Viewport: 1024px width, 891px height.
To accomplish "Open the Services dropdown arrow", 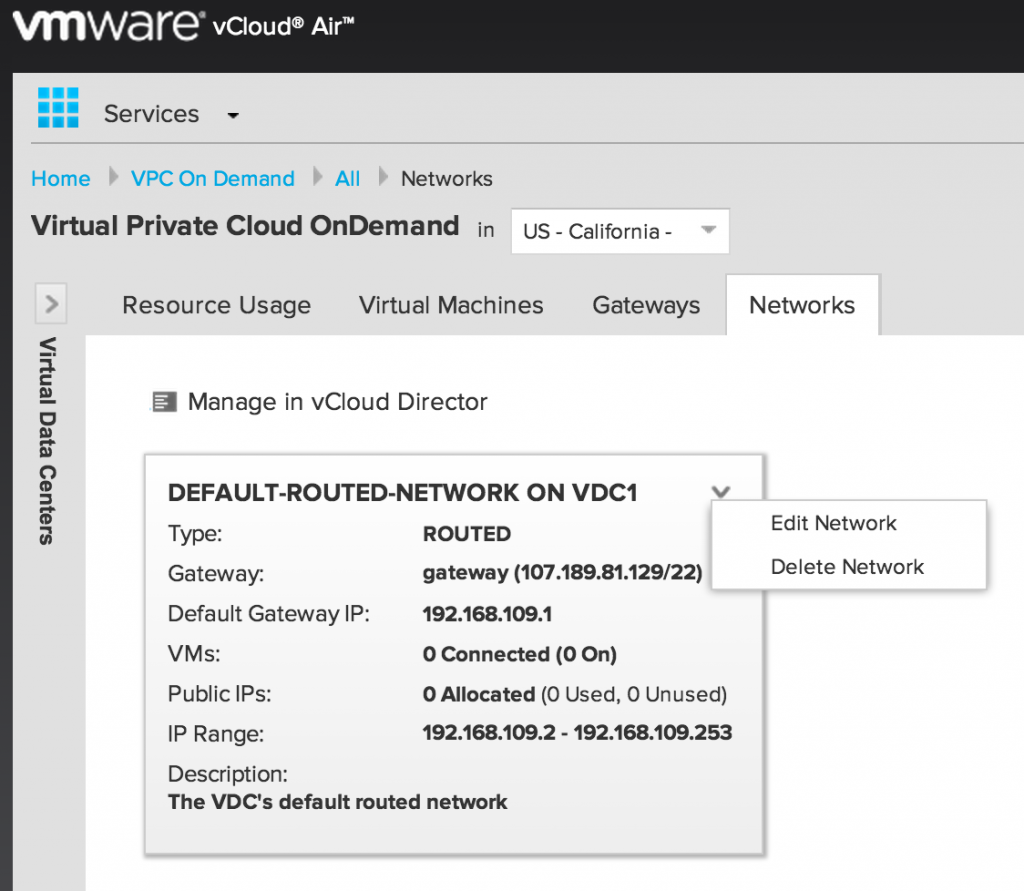I will tap(233, 116).
